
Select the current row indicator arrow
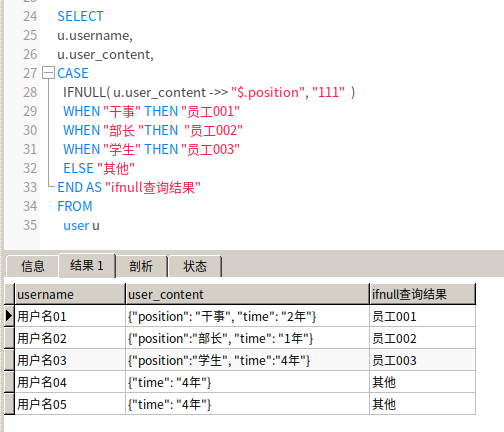pyautogui.click(x=9, y=316)
